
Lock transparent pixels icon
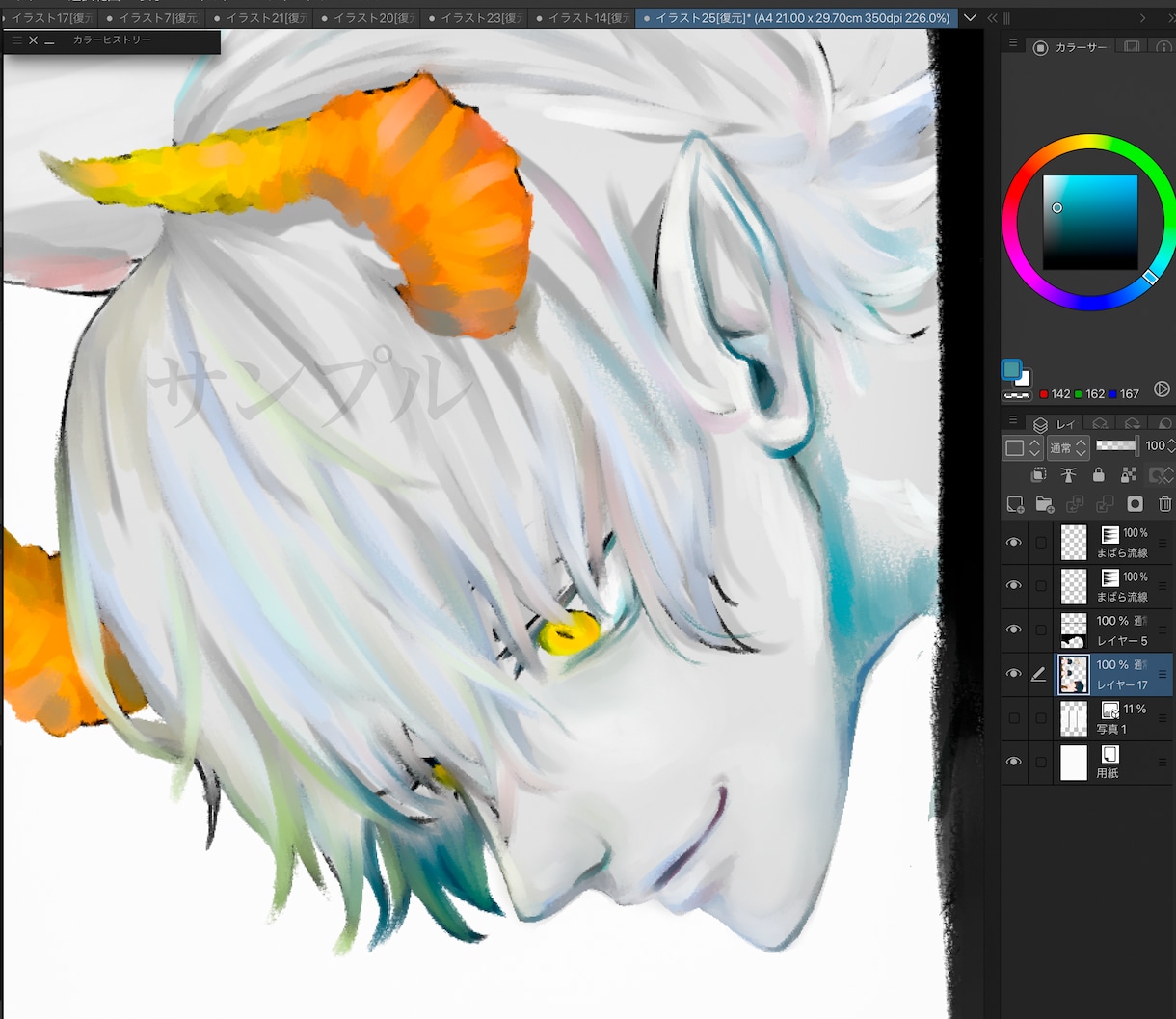[x=1129, y=475]
